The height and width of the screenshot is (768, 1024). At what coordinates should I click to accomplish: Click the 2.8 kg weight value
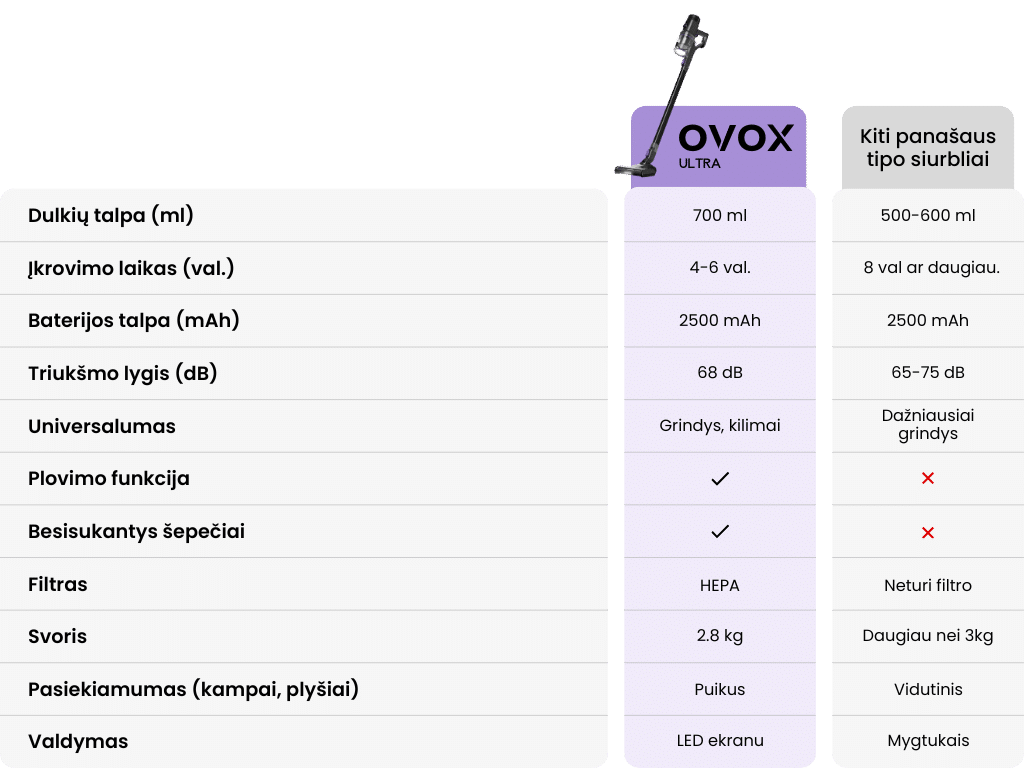pyautogui.click(x=719, y=636)
